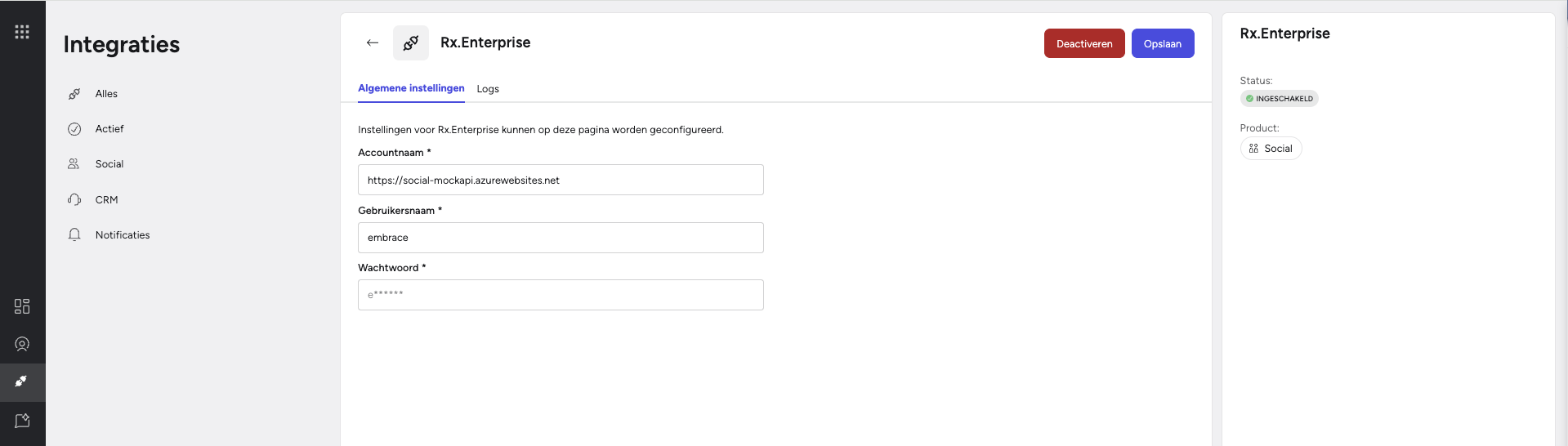1568x446 pixels.
Task: Save settings with Opslaan button
Action: pos(1163,43)
